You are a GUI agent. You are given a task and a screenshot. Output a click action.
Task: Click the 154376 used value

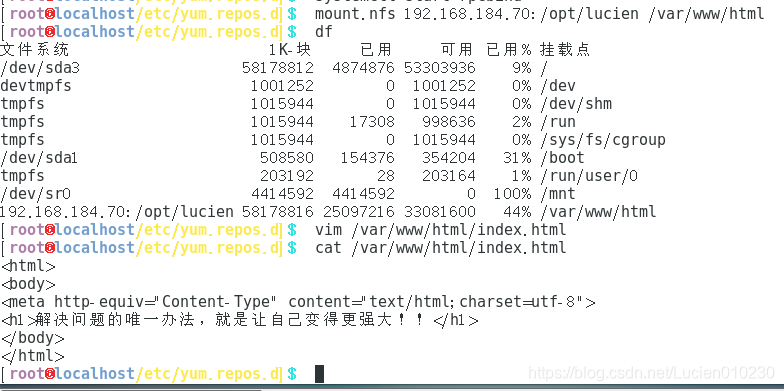pos(368,158)
